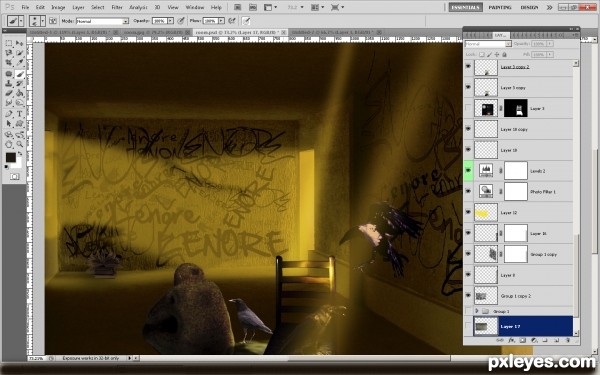Switch to Design workspace
Screen dimensions: 600x375
pyautogui.click(x=529, y=7)
